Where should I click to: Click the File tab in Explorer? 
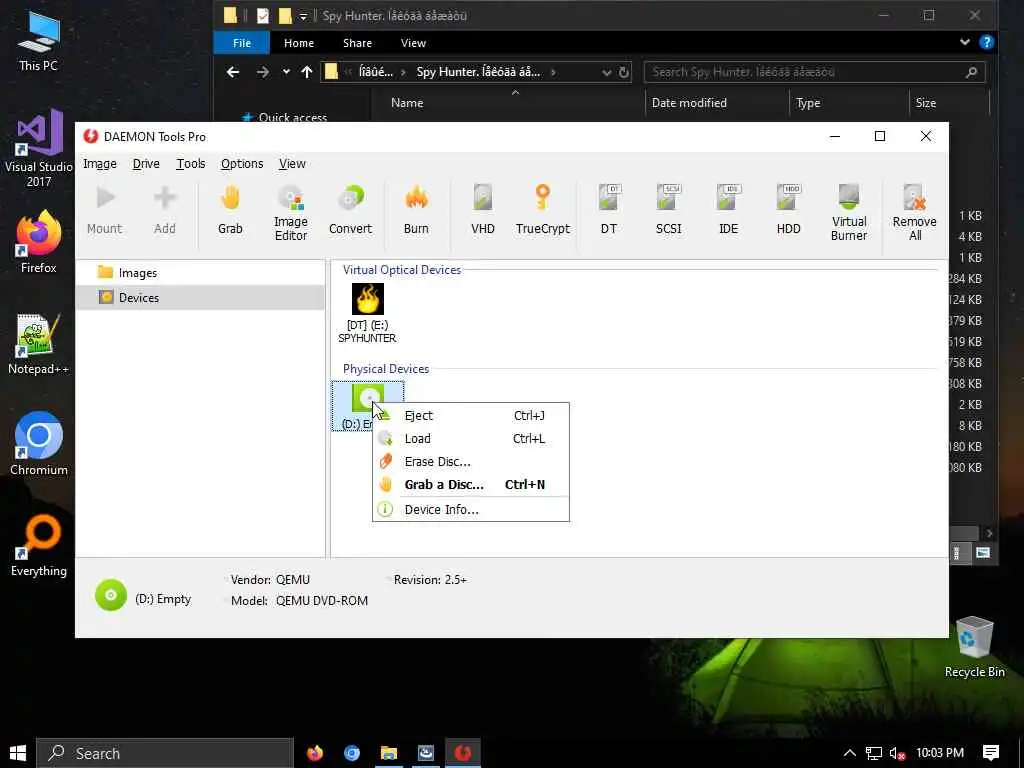(242, 43)
